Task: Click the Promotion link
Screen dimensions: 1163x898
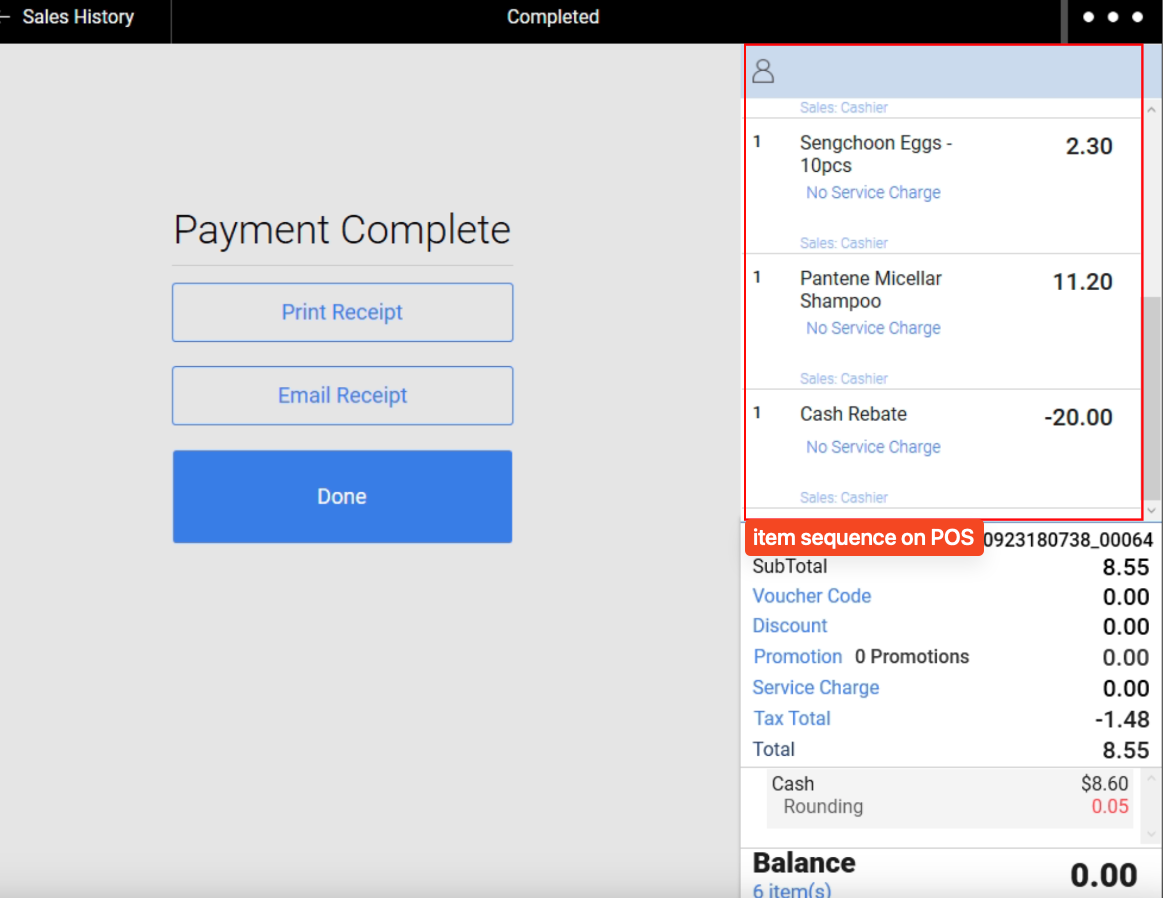Action: click(x=798, y=657)
